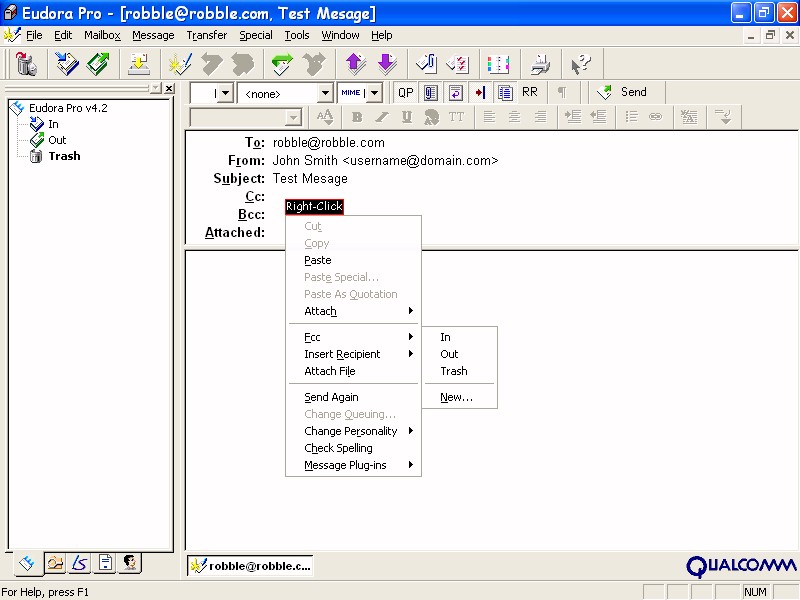Click the Print toolbar icon
This screenshot has height=600, width=800.
click(540, 64)
